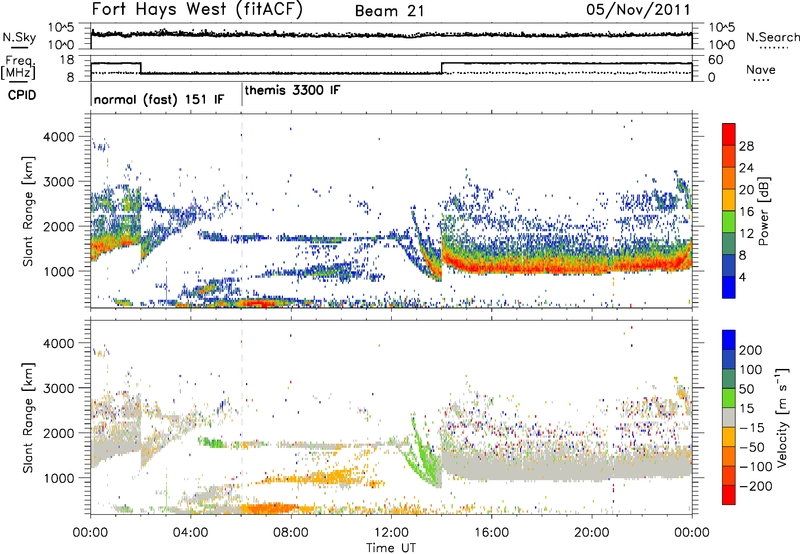Click the 'Power [dB]' color bar label
This screenshot has height=554, width=800.
click(x=763, y=211)
